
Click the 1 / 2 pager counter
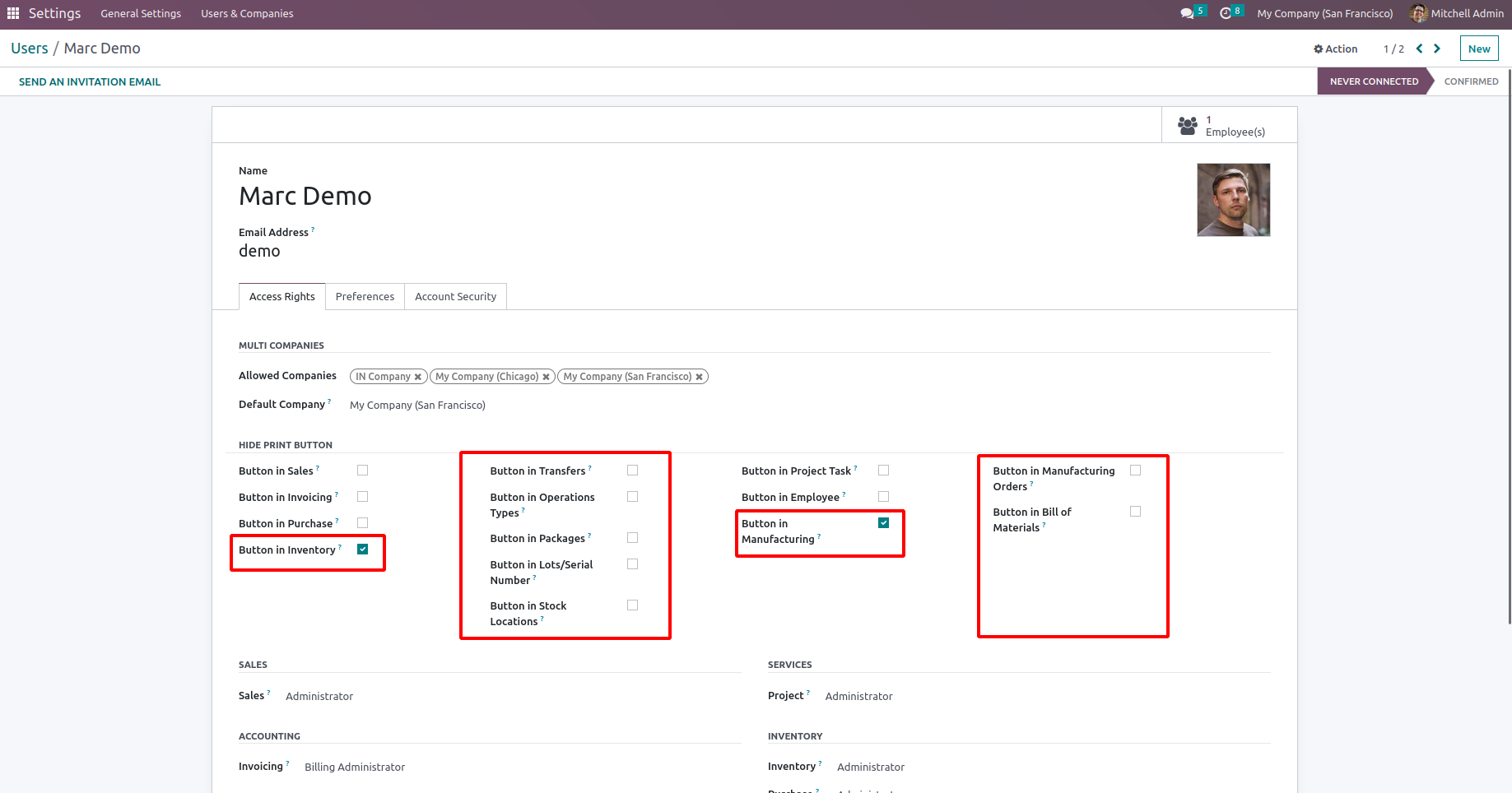click(1393, 49)
